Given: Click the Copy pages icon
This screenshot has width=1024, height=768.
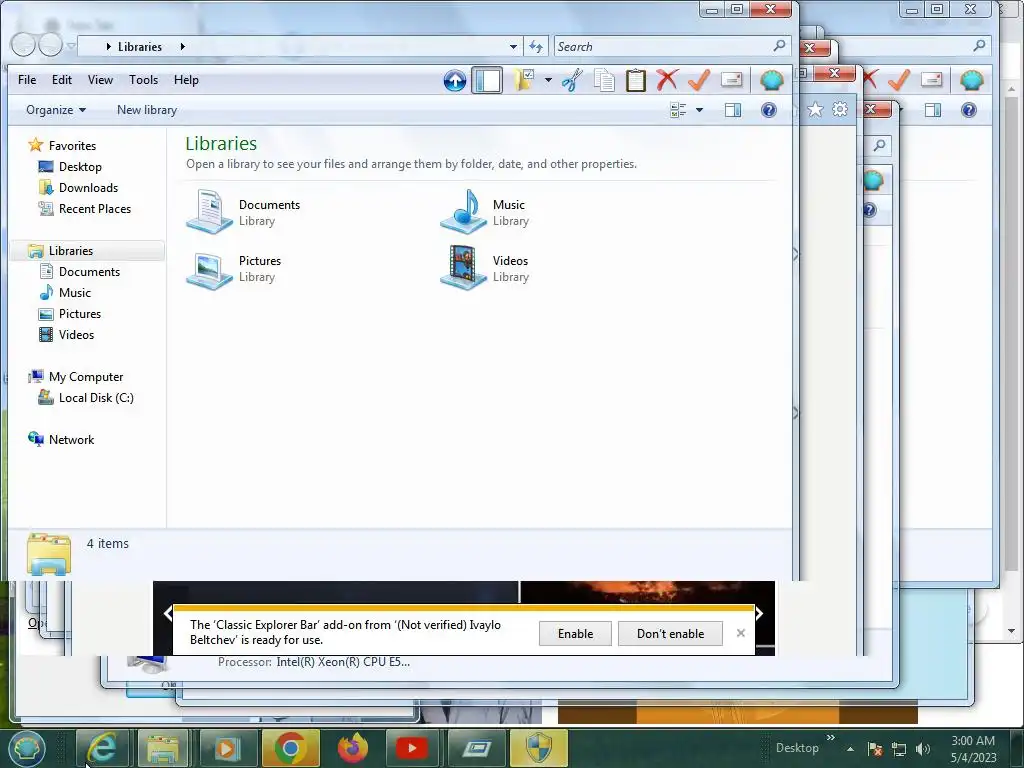Looking at the screenshot, I should [604, 80].
